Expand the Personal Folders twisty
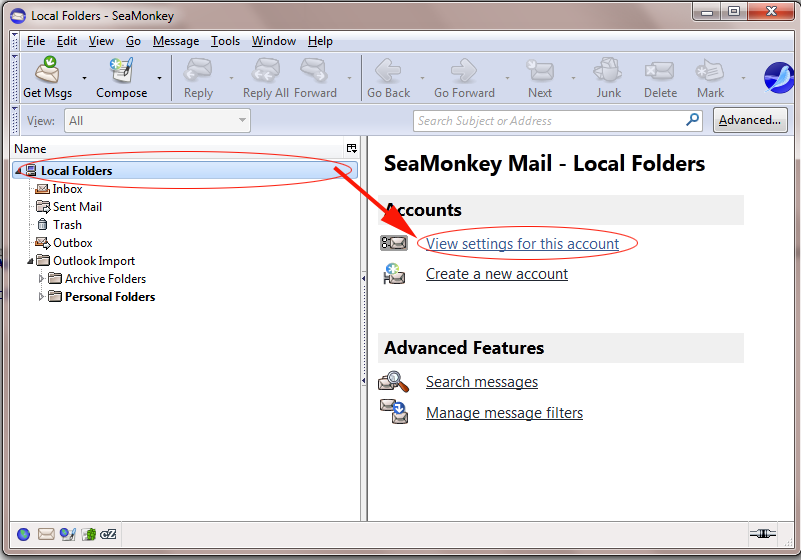The image size is (801, 560). point(41,297)
